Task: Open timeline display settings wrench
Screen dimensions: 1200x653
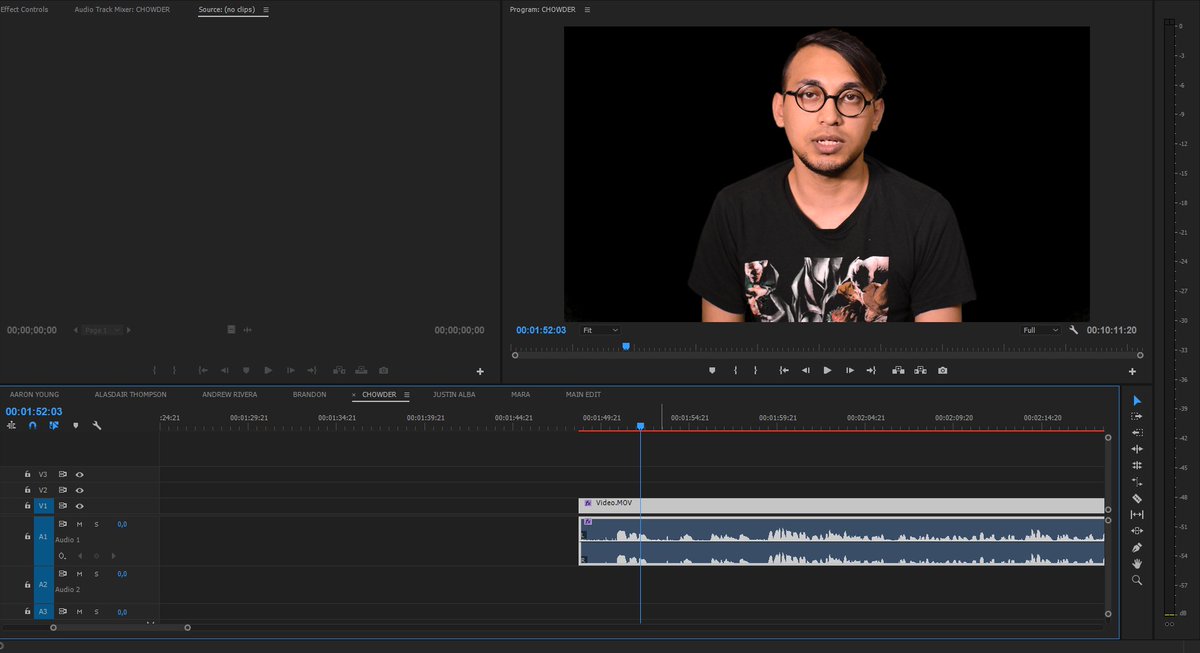Action: (x=97, y=425)
